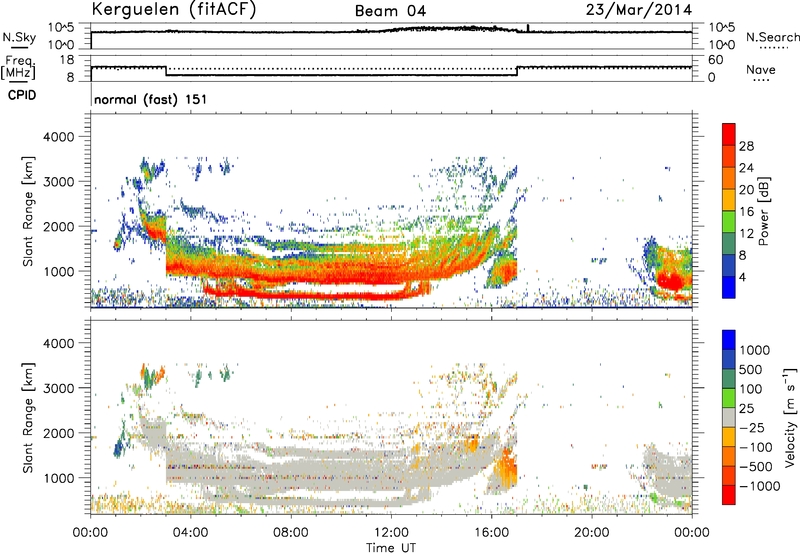Click the Beam 04 label
This screenshot has height=554, width=800.
pos(390,11)
